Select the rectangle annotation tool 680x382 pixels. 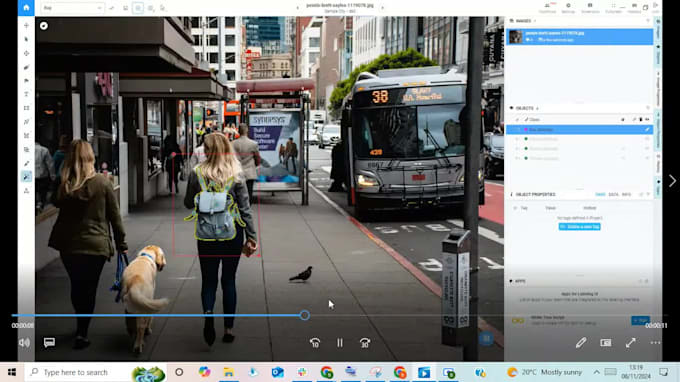[26, 108]
